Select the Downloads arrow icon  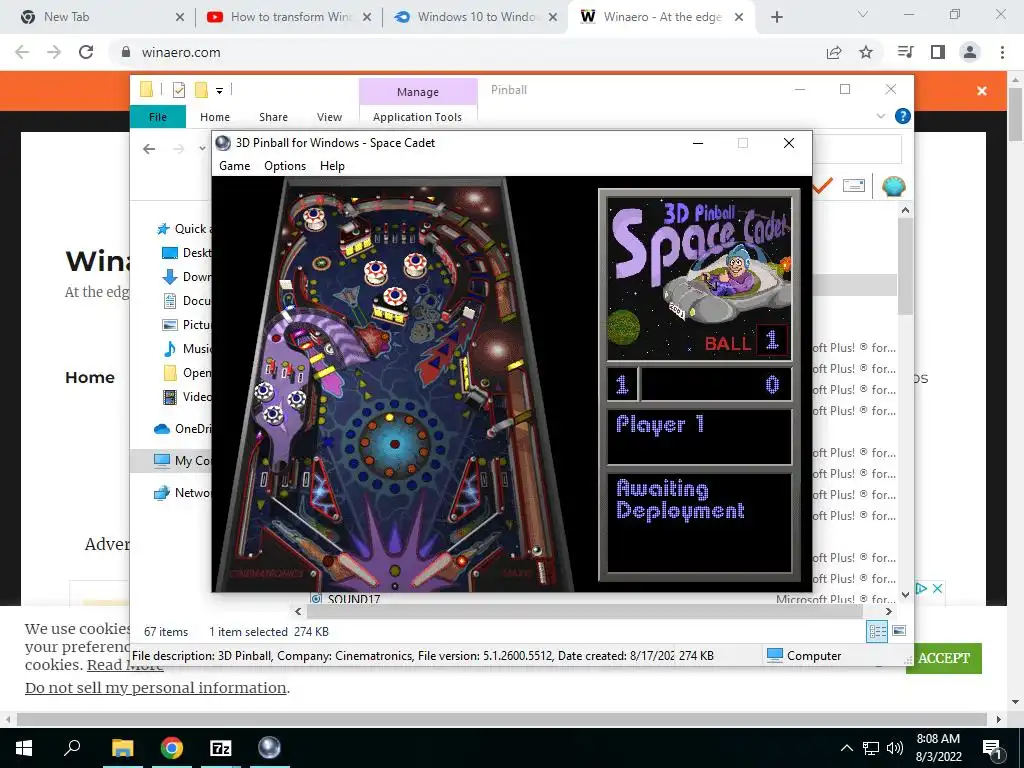point(170,277)
